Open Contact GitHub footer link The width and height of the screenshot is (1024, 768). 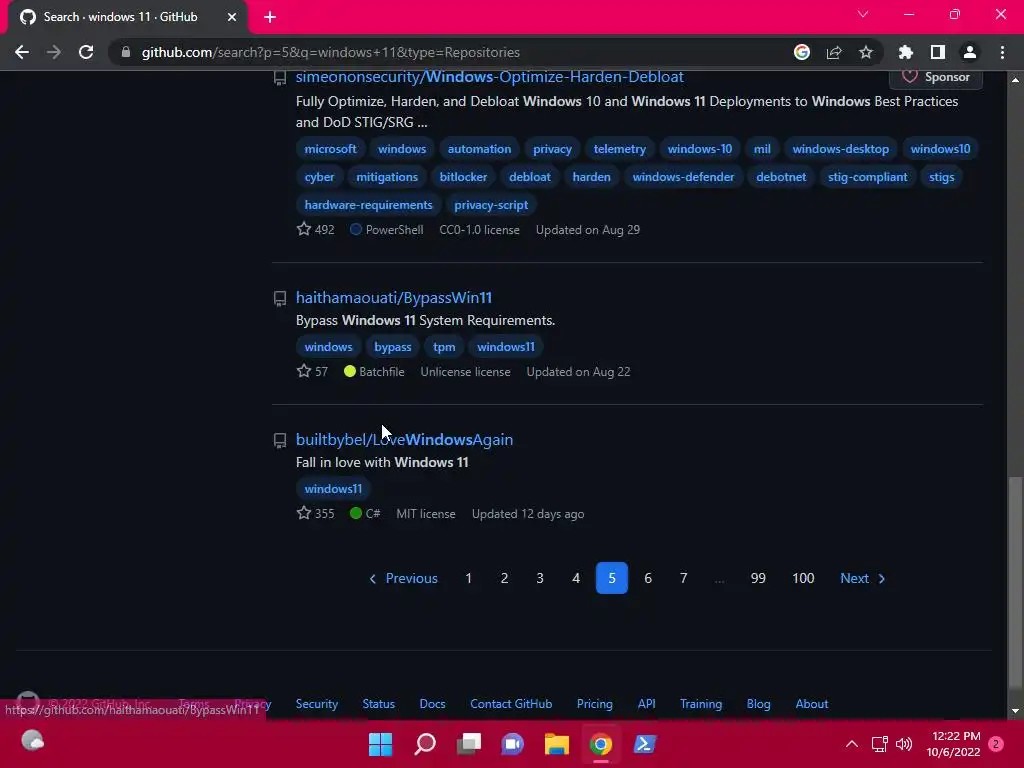coord(511,703)
